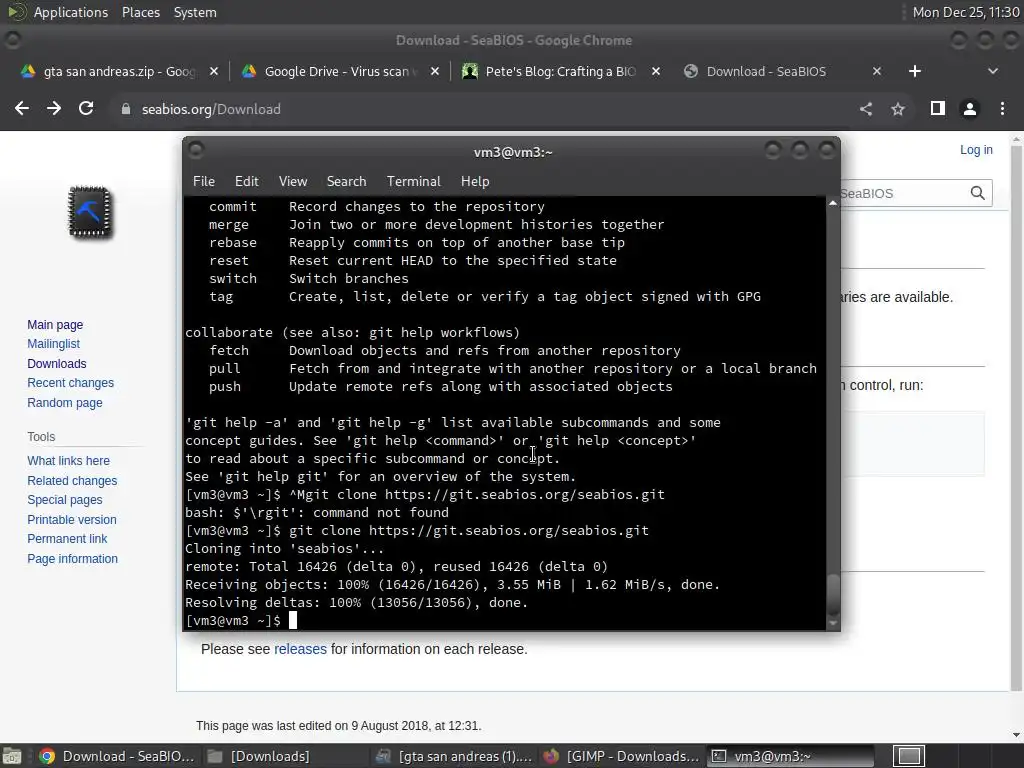Click the wiki search magnifier icon
The width and height of the screenshot is (1024, 768).
[x=978, y=193]
